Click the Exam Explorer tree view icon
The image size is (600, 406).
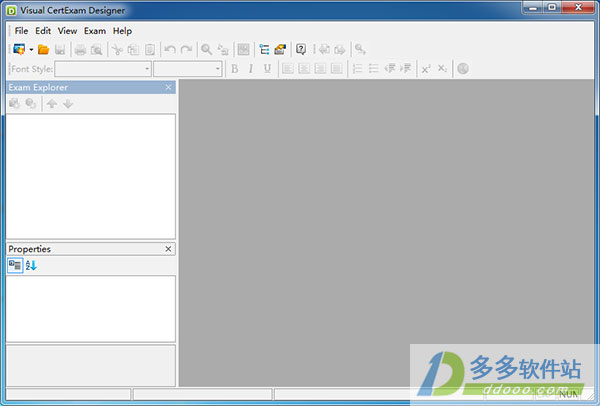(264, 49)
